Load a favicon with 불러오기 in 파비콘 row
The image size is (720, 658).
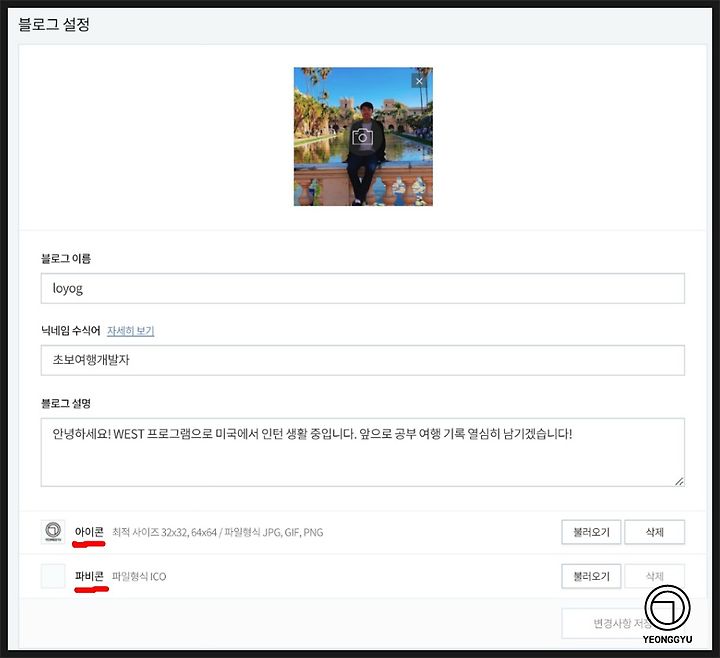click(x=591, y=576)
